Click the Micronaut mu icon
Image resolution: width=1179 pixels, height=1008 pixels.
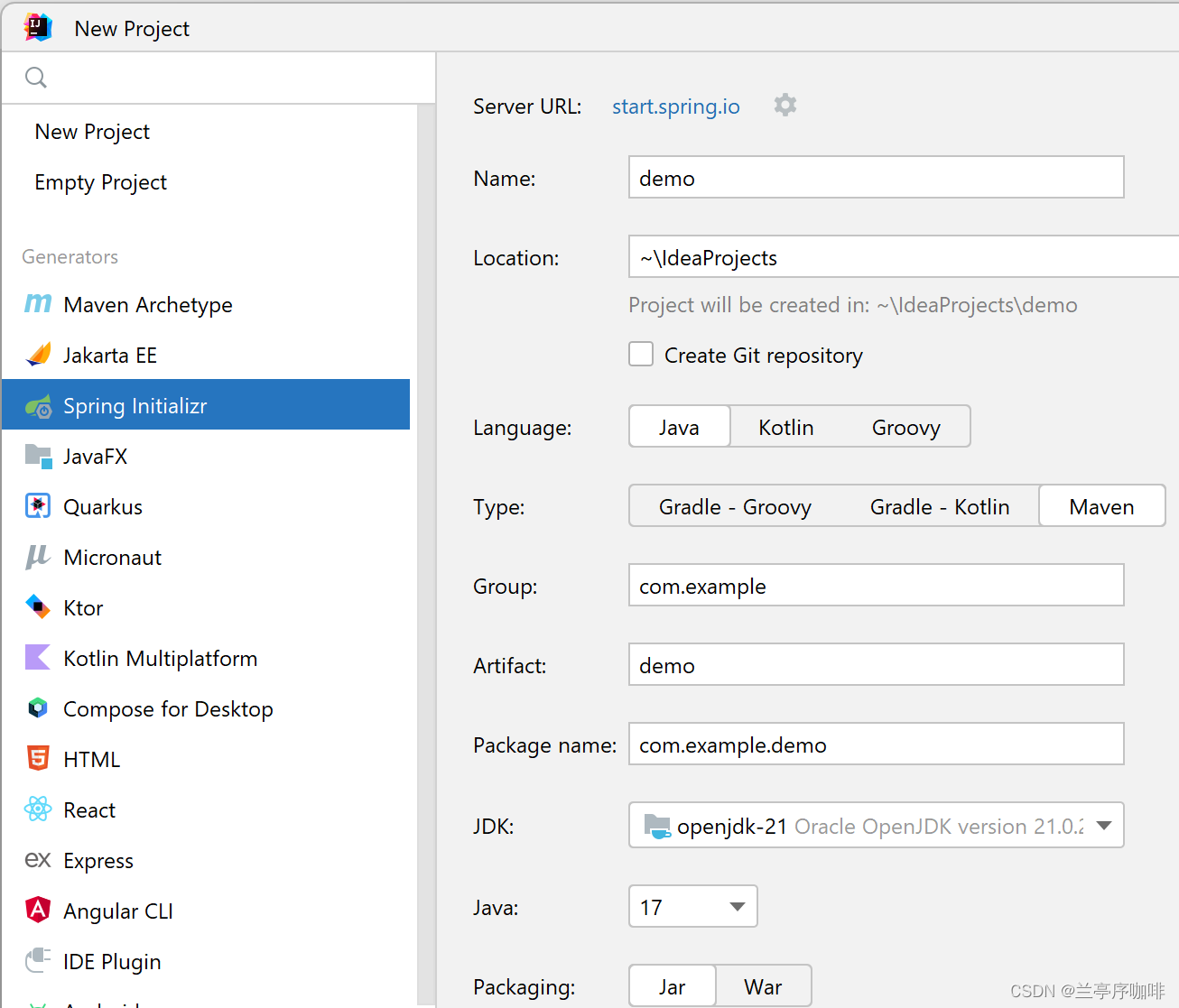[x=38, y=557]
